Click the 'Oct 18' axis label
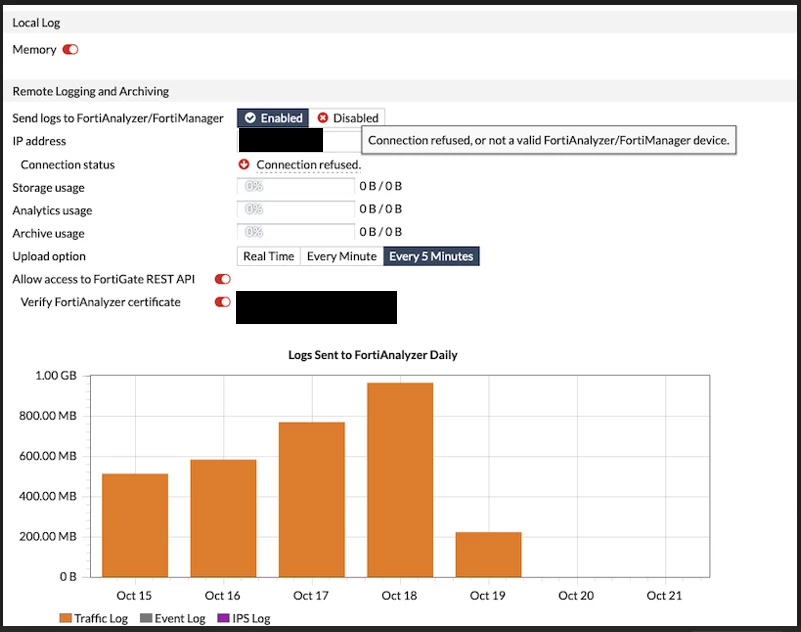Image resolution: width=801 pixels, height=632 pixels. (x=399, y=596)
